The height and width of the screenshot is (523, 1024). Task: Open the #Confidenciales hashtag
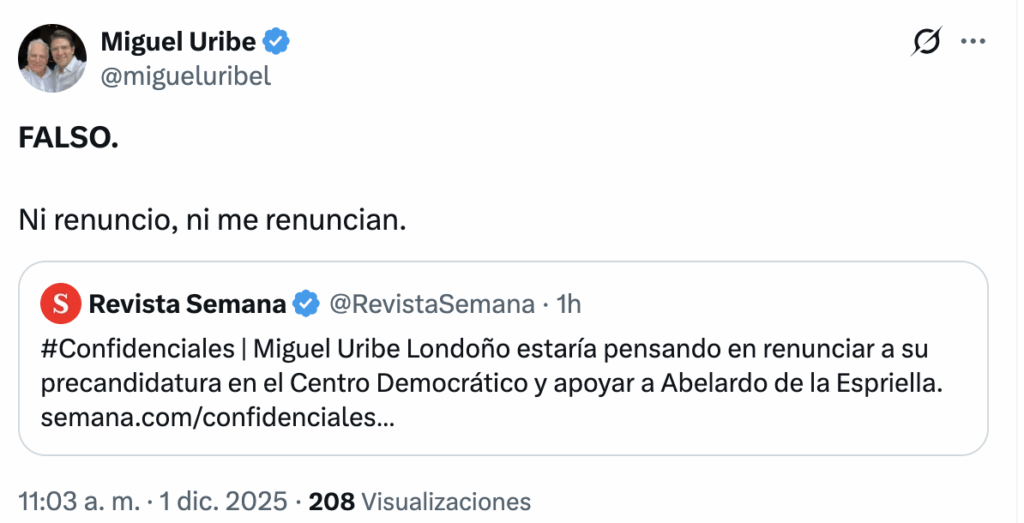(123, 350)
